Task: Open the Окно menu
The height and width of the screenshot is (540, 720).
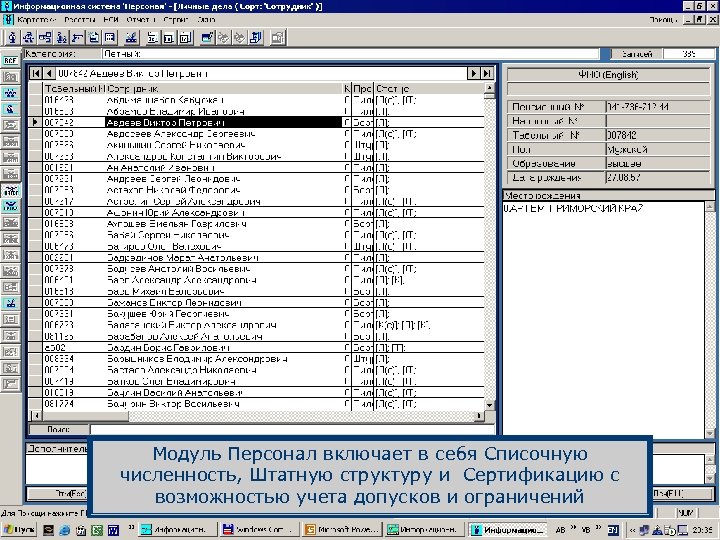Action: click(206, 20)
